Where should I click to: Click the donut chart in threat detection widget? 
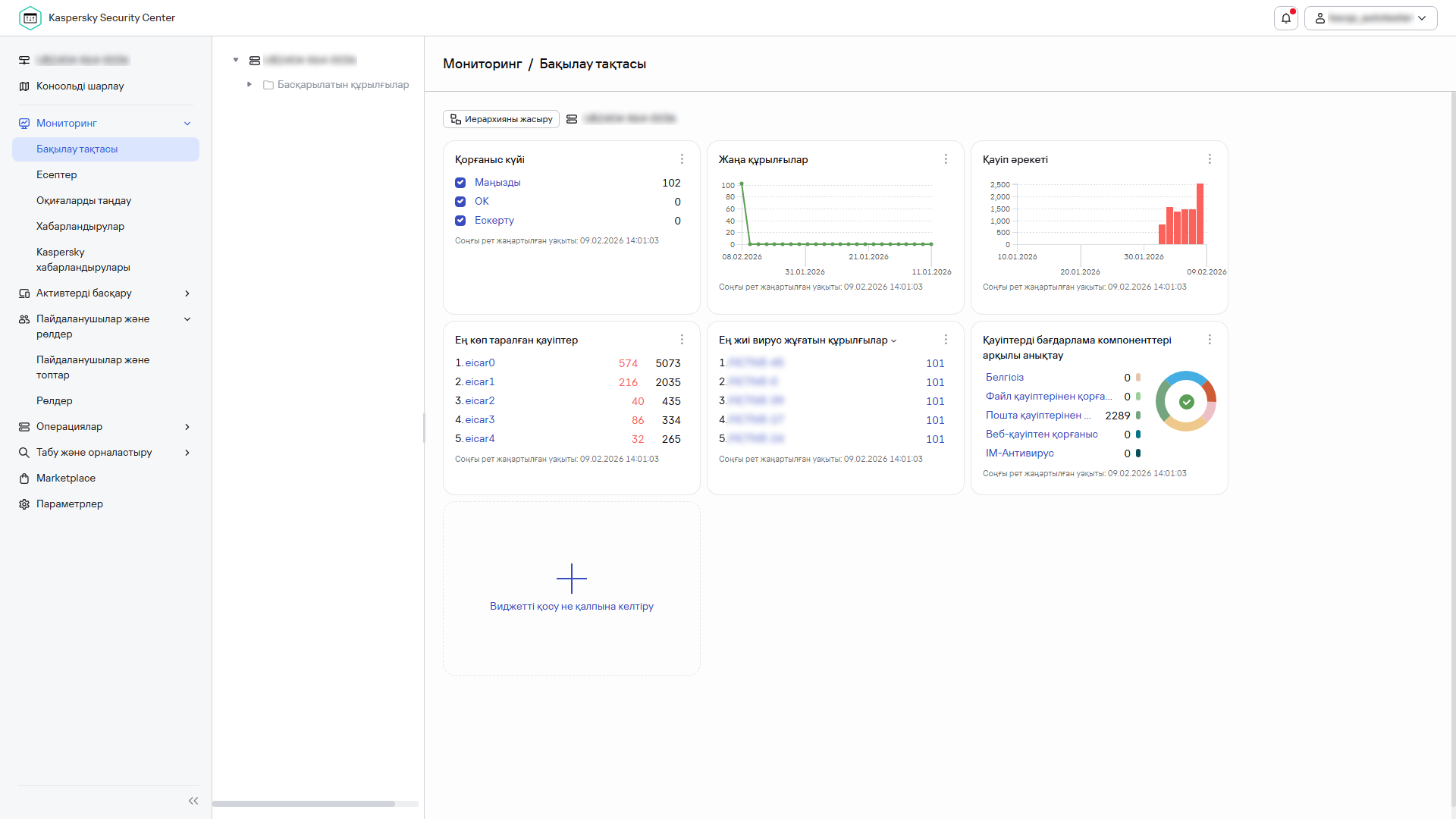pos(1185,402)
